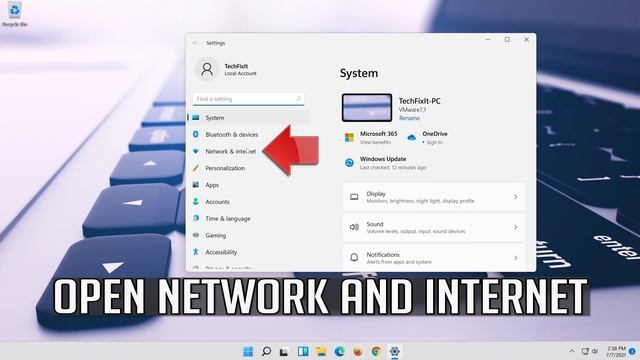Click the Personalization paintbrush icon
The image size is (640, 360).
coord(196,168)
